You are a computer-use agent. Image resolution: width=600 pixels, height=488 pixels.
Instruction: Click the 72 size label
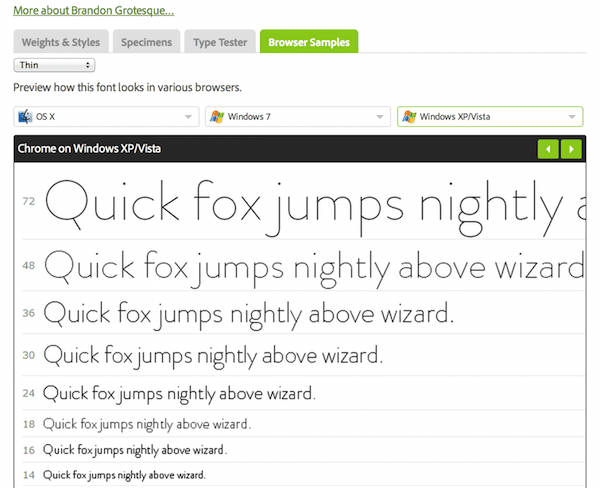click(x=29, y=201)
